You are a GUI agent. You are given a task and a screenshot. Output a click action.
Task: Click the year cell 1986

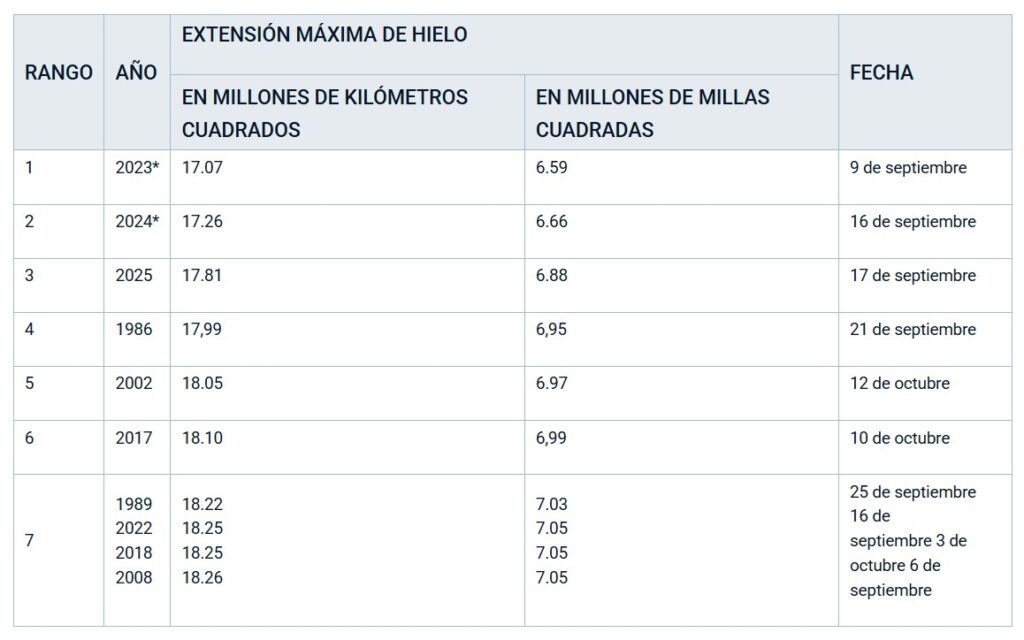(134, 329)
